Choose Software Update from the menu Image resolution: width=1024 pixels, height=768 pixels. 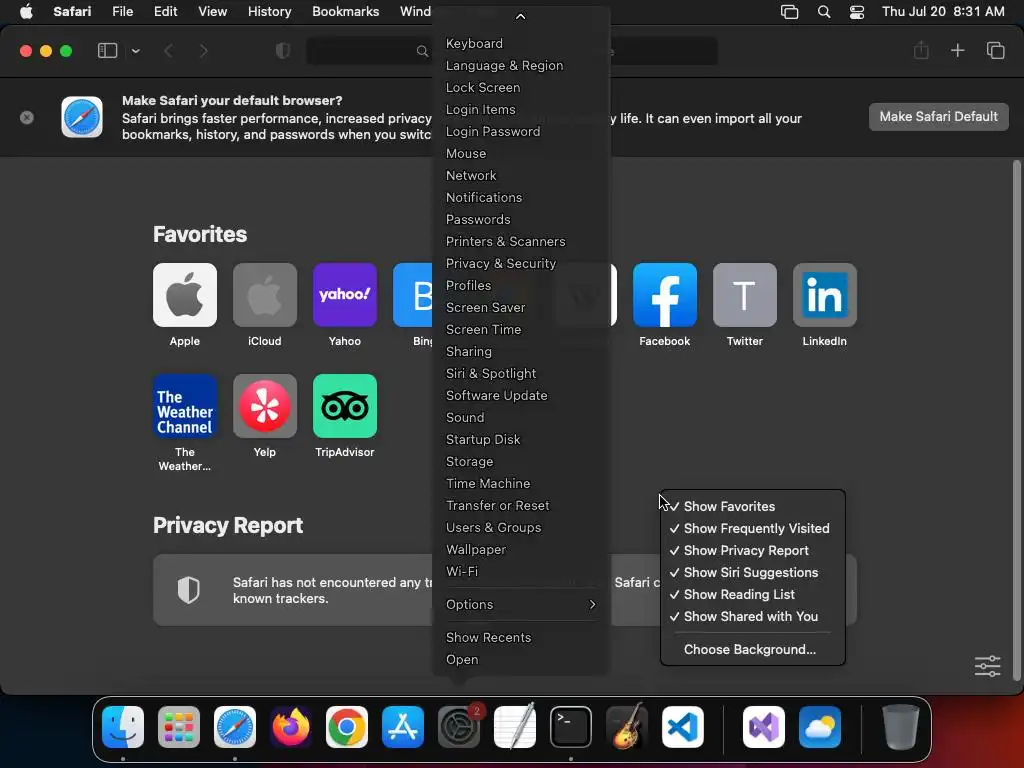[520, 395]
